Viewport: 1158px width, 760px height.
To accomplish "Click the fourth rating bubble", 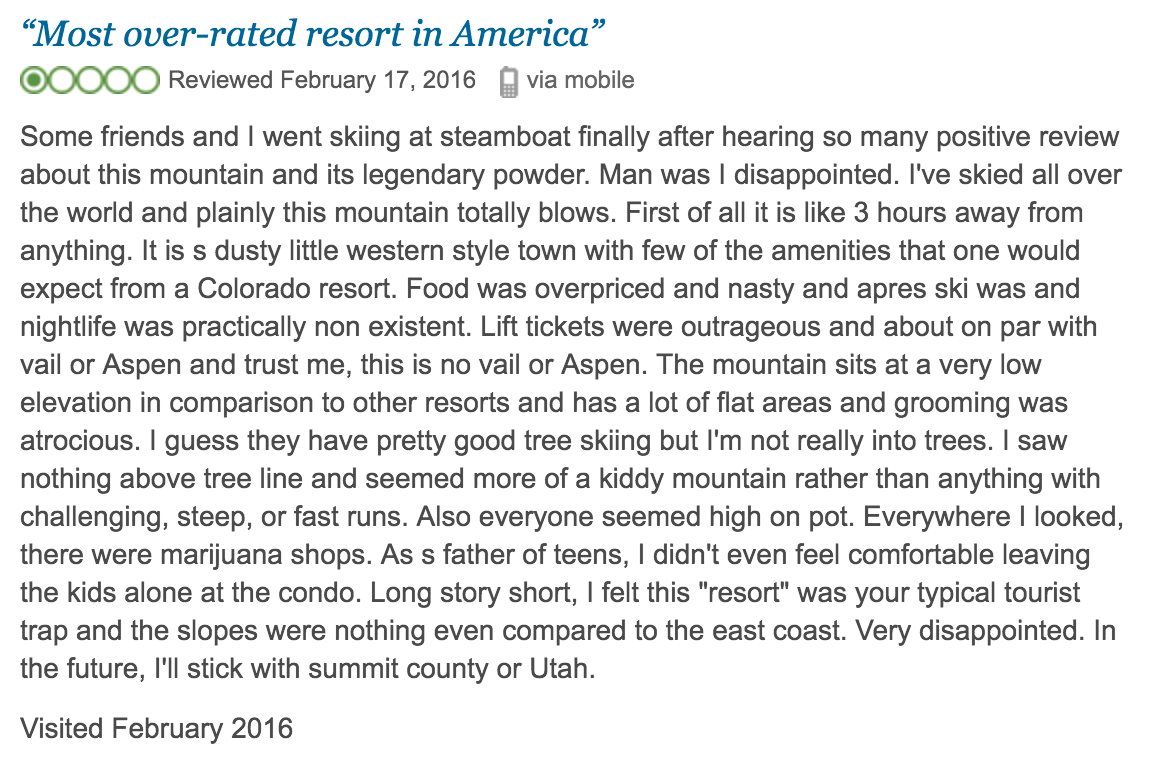I will coord(118,80).
